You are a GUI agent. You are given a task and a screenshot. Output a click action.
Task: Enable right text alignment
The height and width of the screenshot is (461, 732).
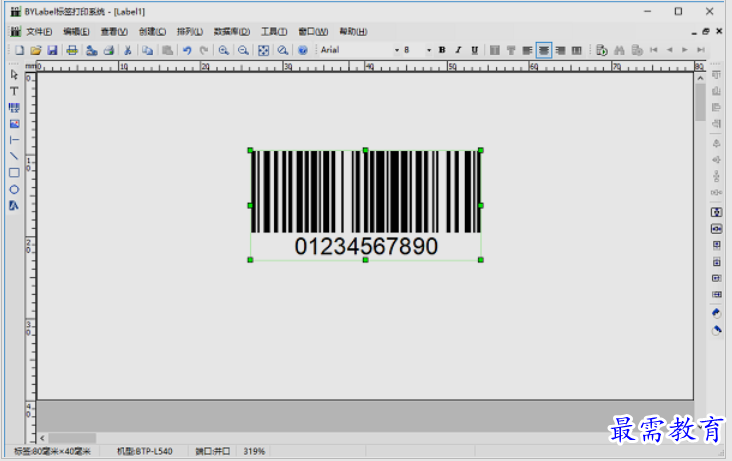(x=560, y=50)
